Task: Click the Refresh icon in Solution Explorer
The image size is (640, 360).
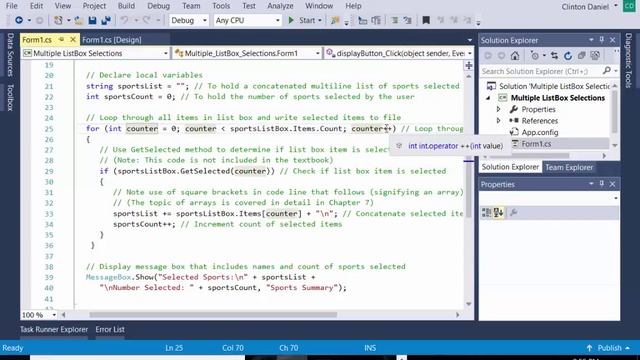Action: point(568,56)
